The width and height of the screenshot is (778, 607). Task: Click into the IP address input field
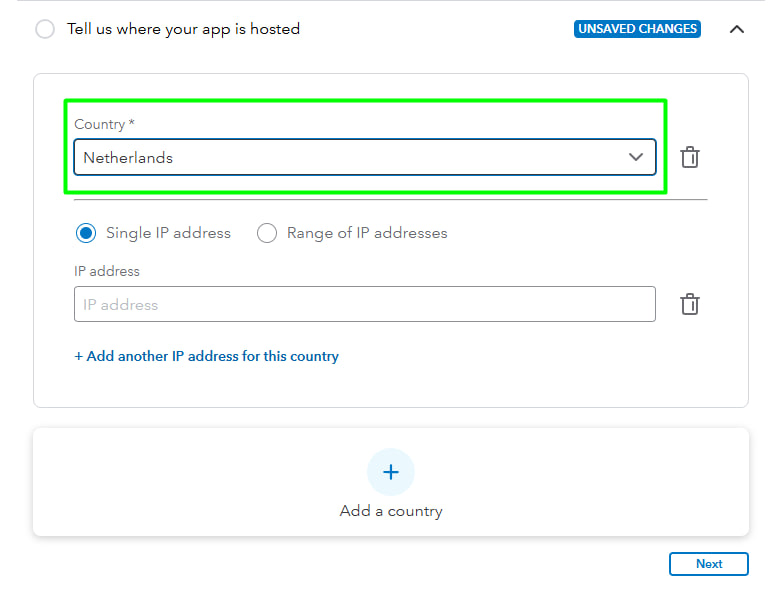pyautogui.click(x=364, y=304)
